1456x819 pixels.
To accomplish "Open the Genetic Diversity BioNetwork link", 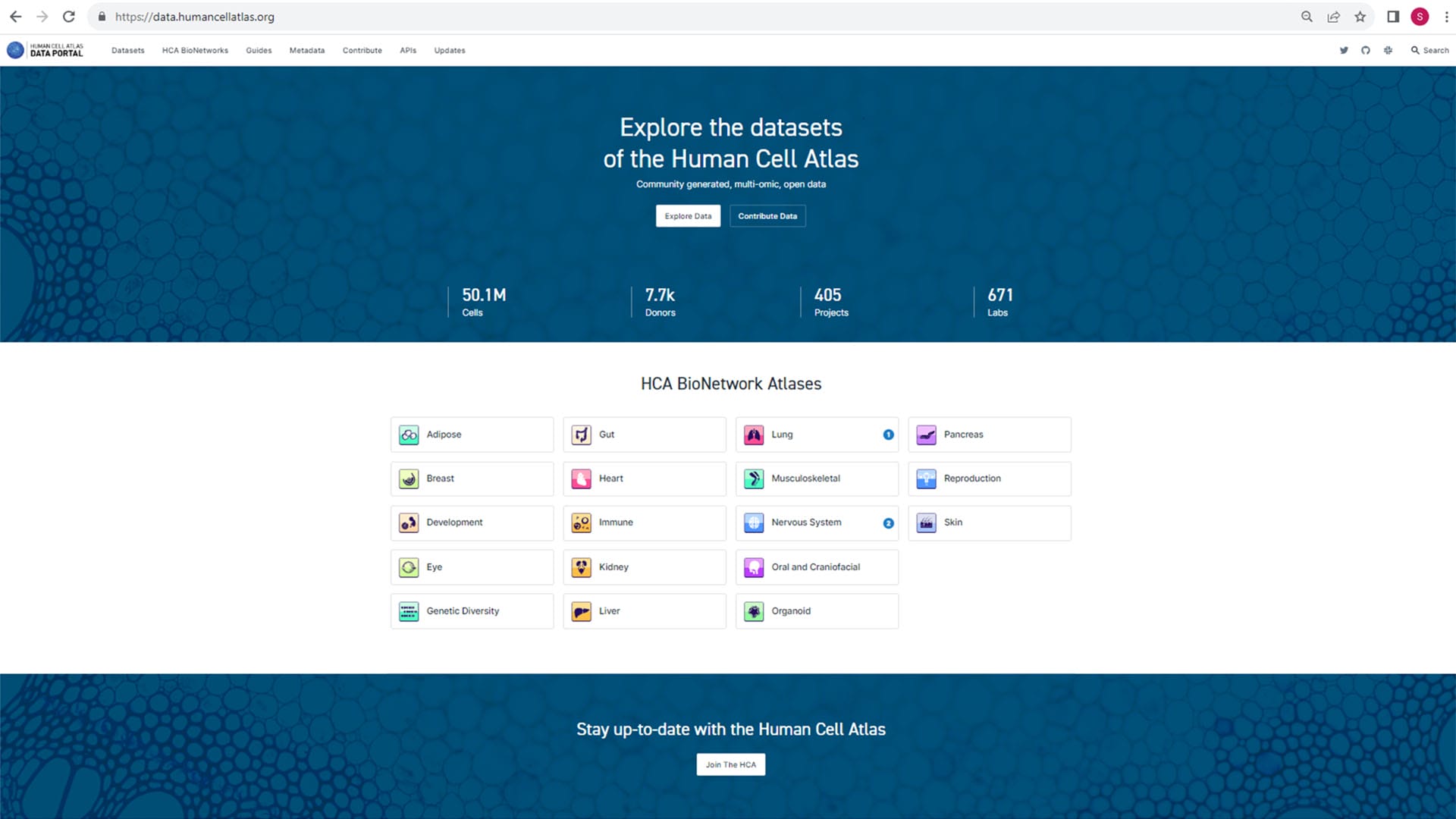I will coord(472,611).
